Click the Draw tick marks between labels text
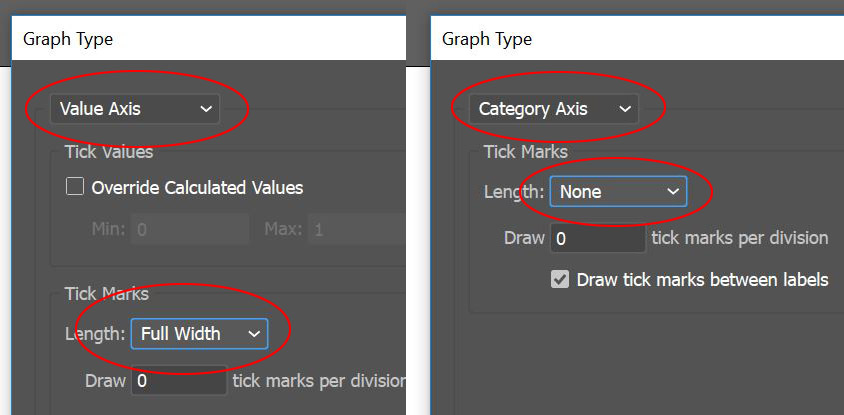 pos(702,280)
